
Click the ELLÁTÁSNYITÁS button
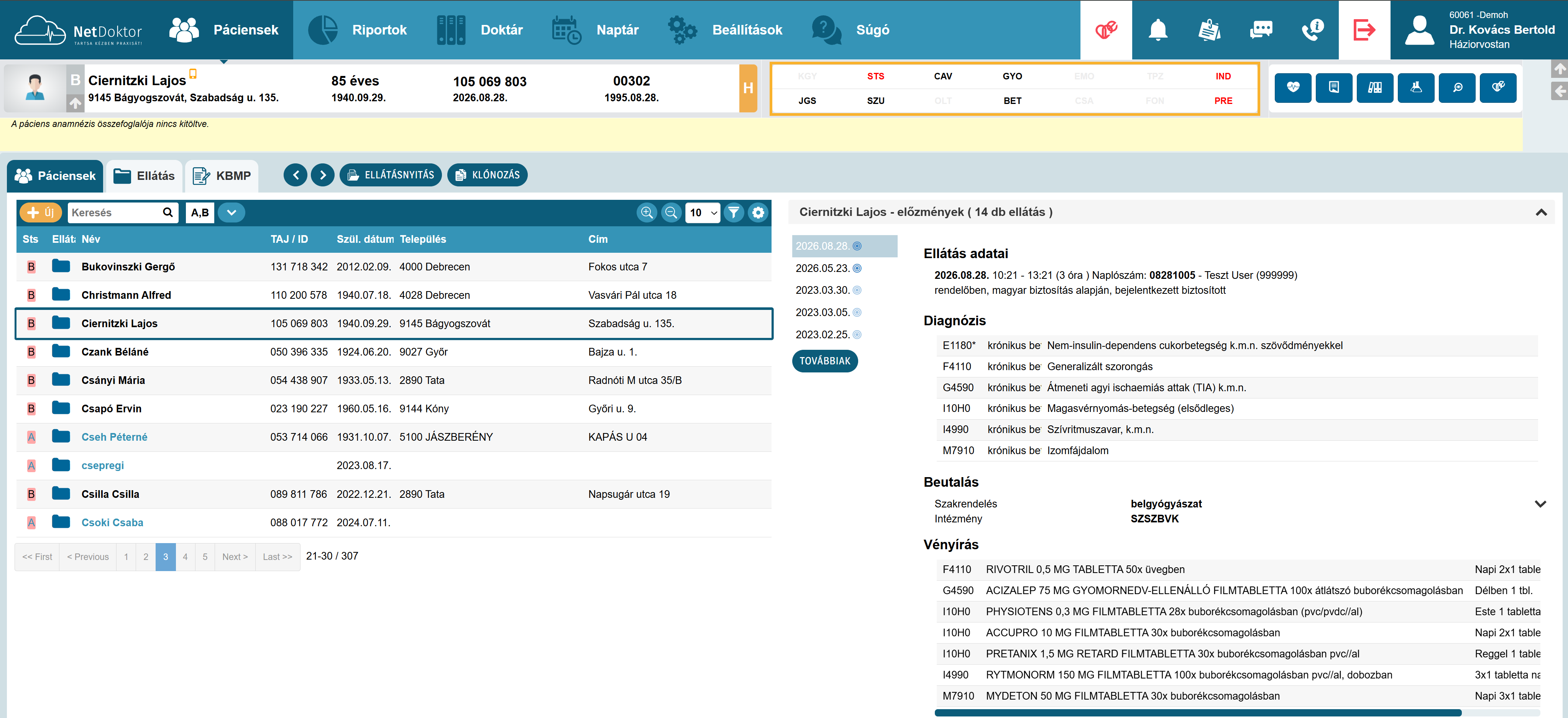click(x=391, y=175)
